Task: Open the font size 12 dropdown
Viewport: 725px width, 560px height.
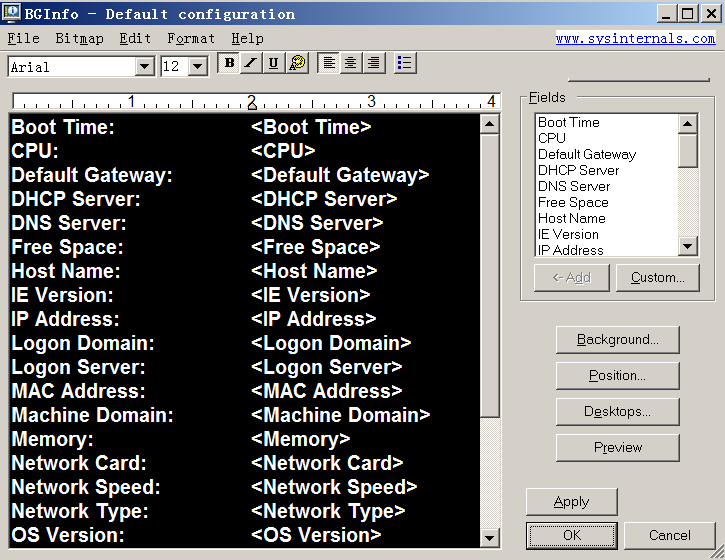Action: (x=197, y=67)
